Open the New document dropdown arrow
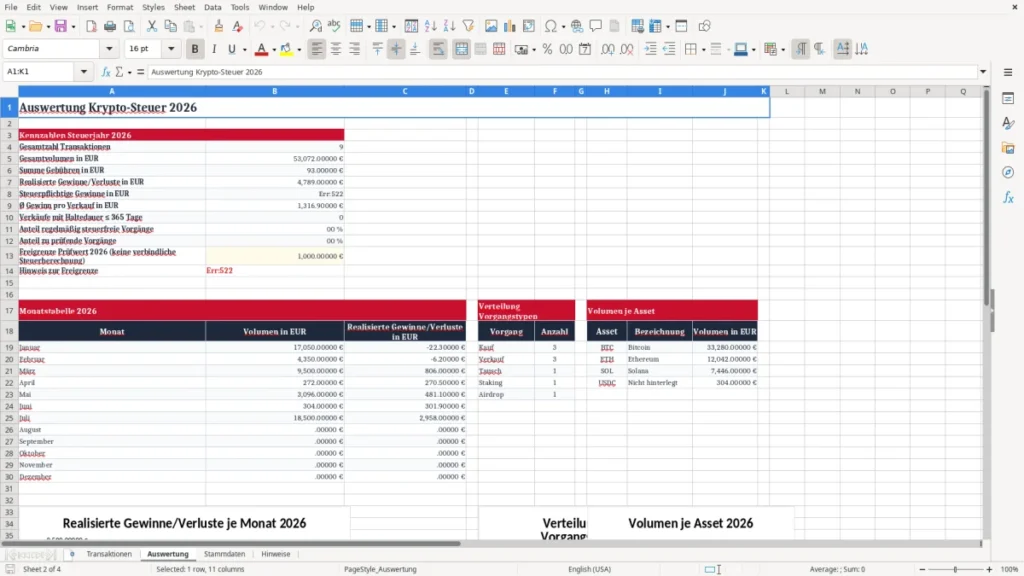 (23, 27)
